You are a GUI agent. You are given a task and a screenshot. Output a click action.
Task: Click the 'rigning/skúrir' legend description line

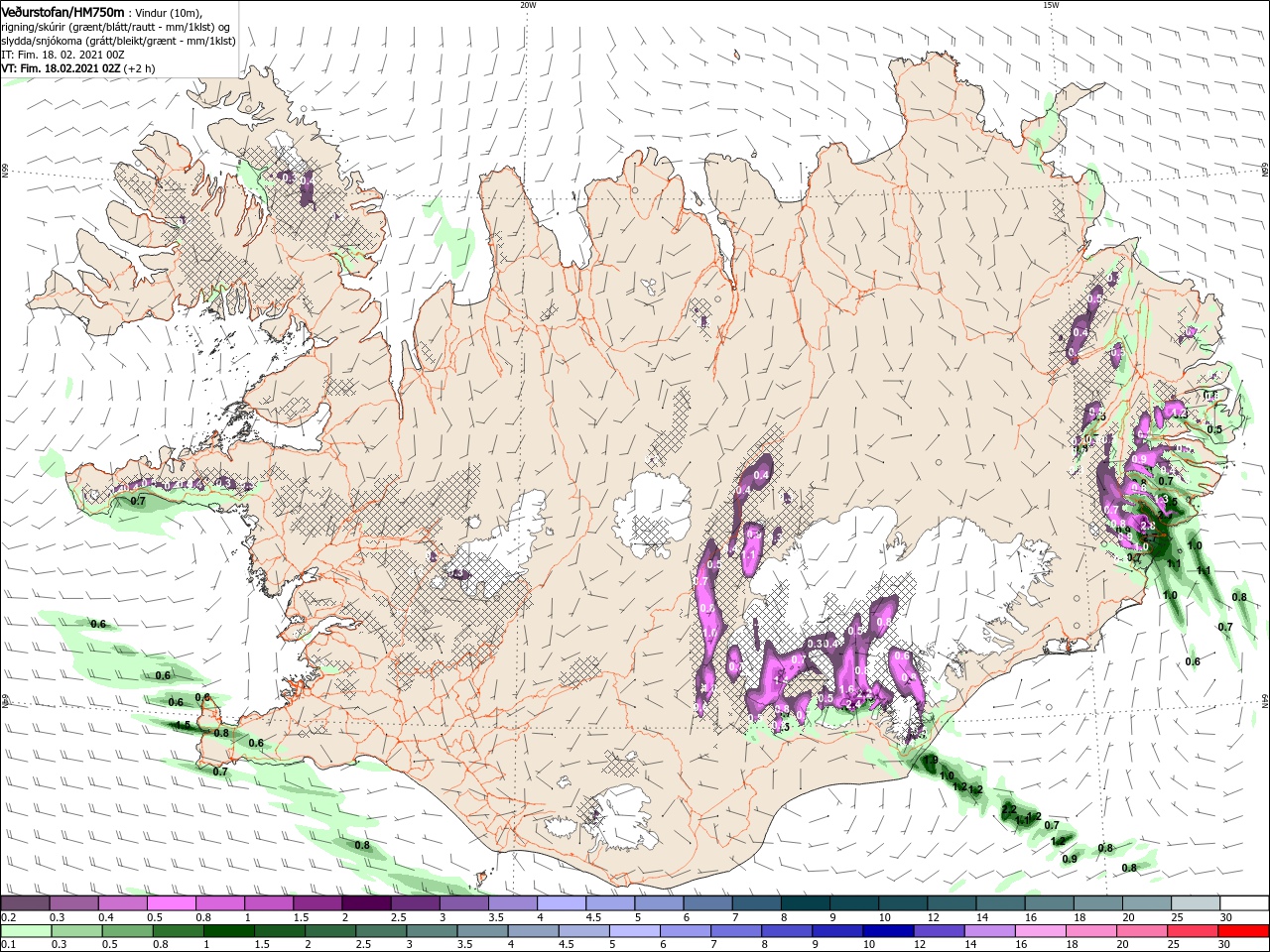(x=116, y=27)
